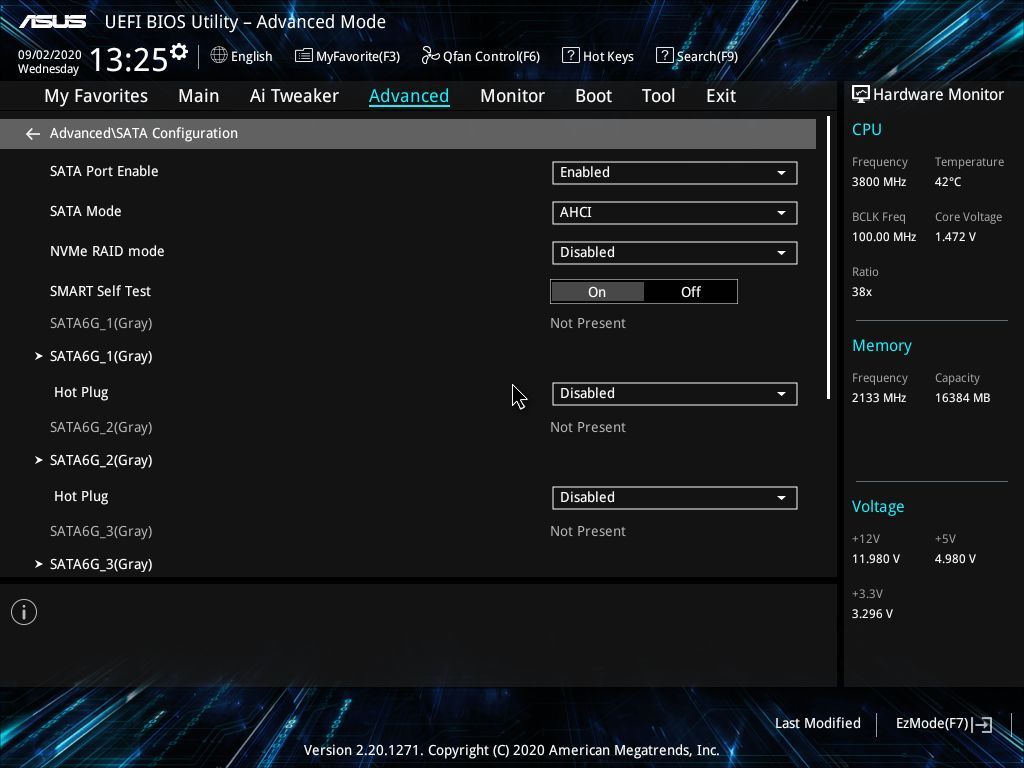Open Qfan Control(F6)
1024x768 pixels.
point(481,56)
